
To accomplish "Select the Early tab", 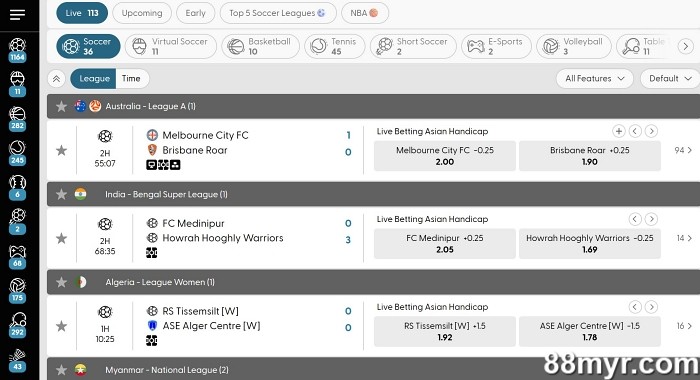I will point(196,13).
